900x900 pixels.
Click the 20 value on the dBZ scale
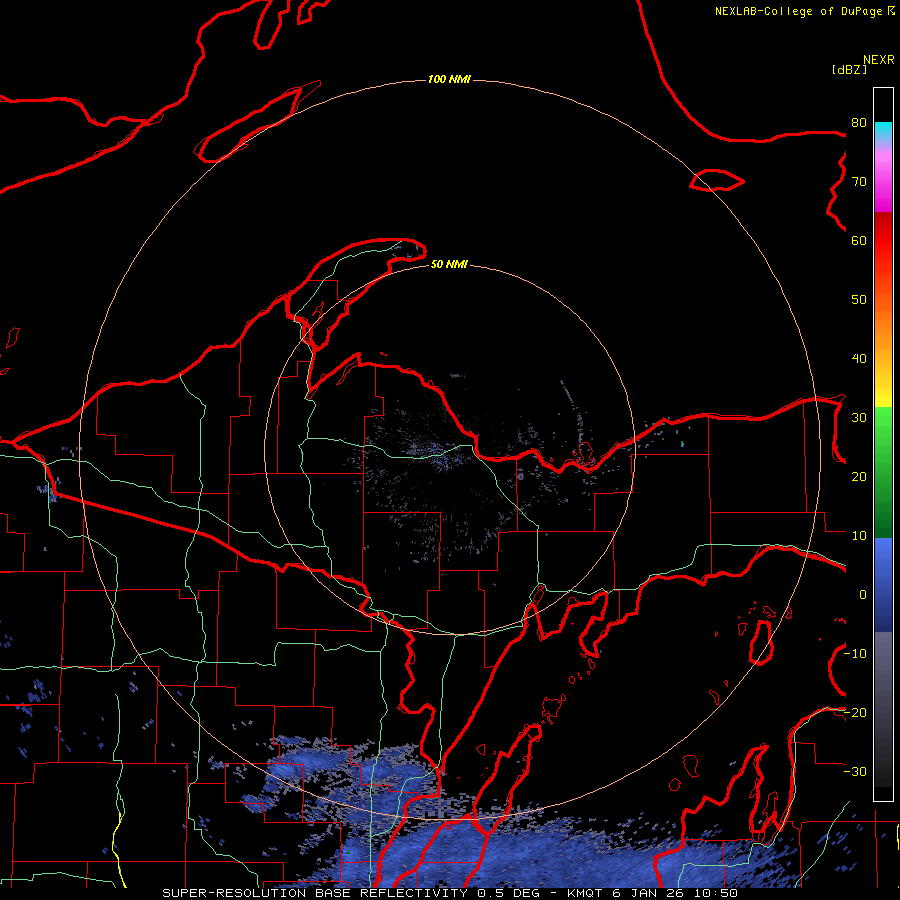point(859,477)
